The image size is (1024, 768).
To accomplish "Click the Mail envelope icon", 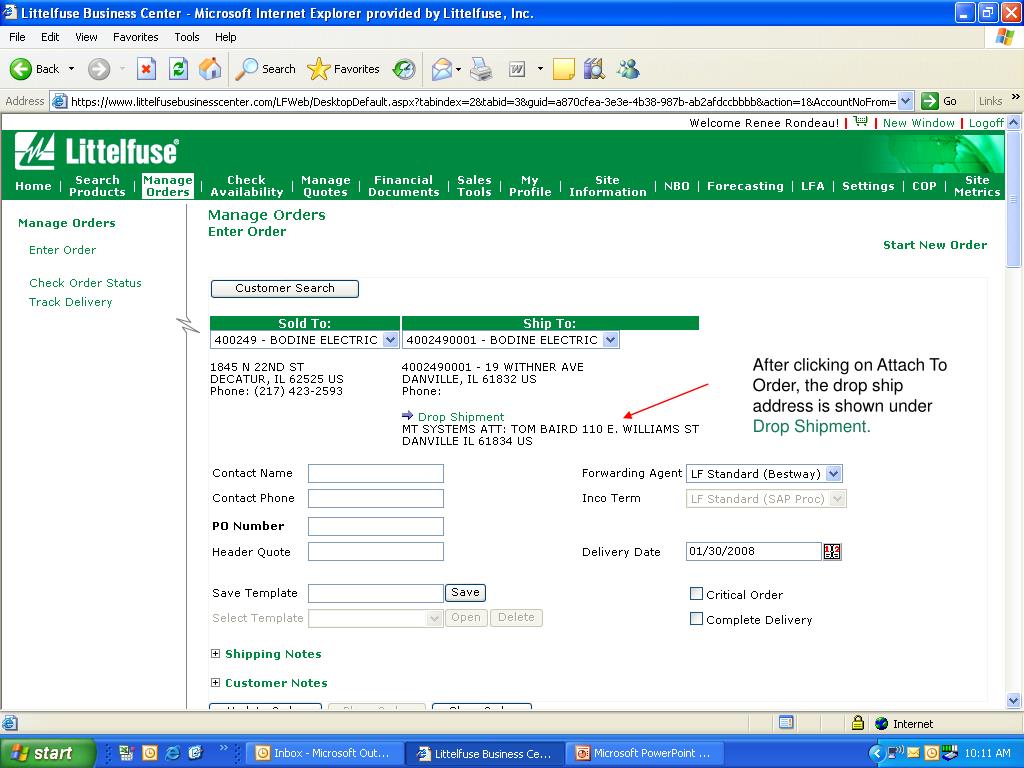I will click(x=442, y=69).
